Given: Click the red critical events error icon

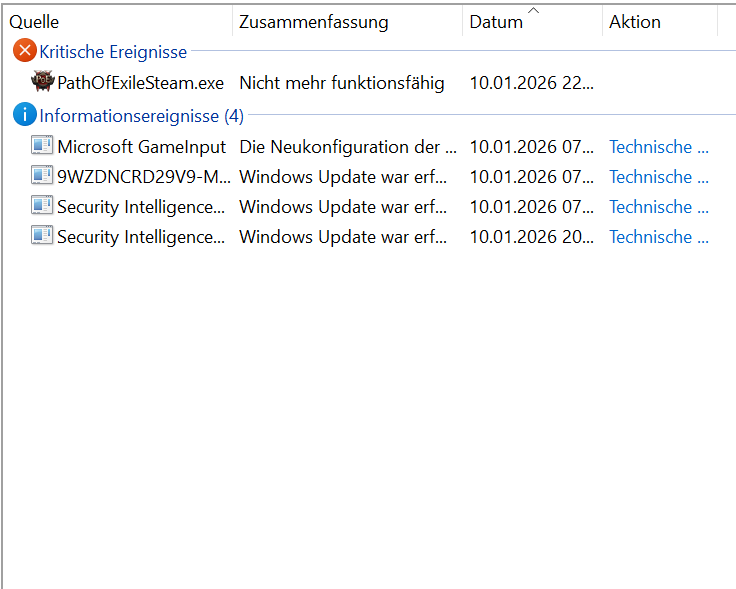Looking at the screenshot, I should pos(24,52).
